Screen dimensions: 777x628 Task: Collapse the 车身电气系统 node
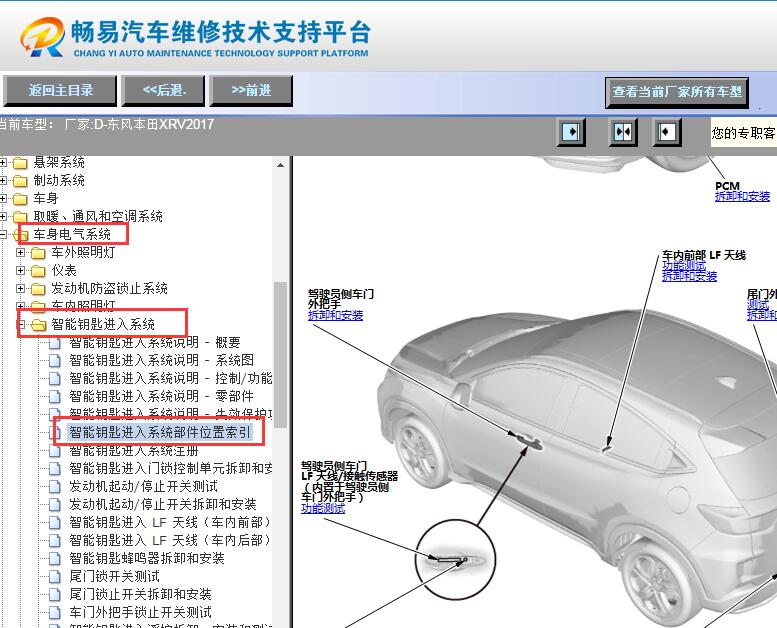pos(3,234)
